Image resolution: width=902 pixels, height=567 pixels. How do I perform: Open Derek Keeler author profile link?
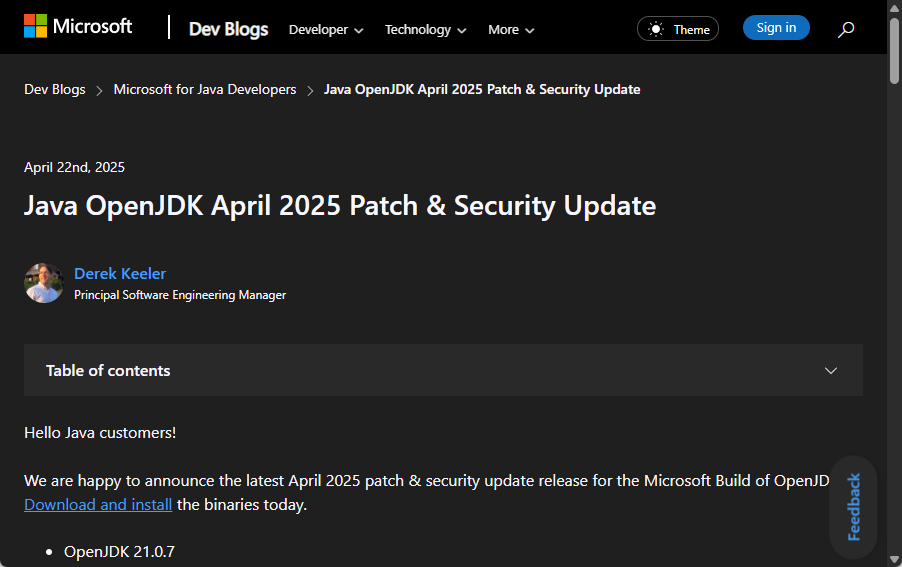click(120, 273)
